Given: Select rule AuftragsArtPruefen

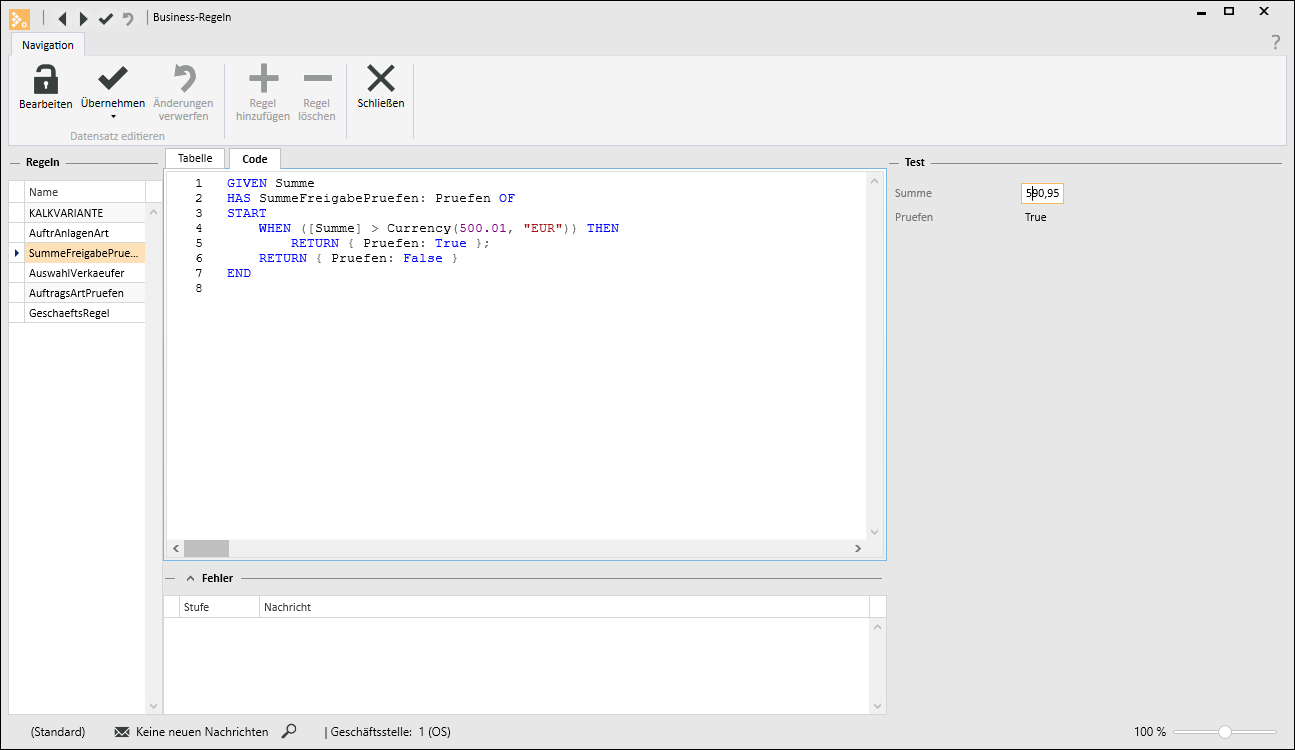Looking at the screenshot, I should tap(85, 293).
